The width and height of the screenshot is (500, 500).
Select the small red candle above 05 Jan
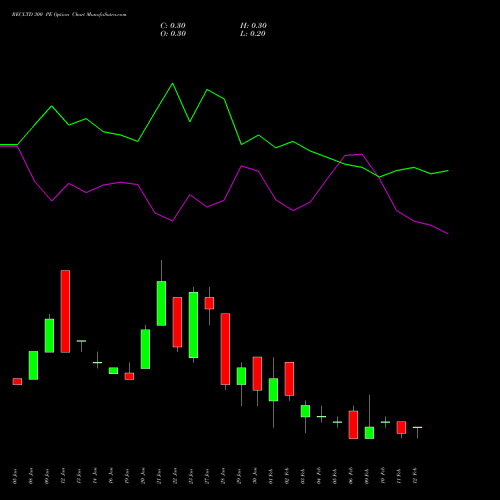(17, 381)
